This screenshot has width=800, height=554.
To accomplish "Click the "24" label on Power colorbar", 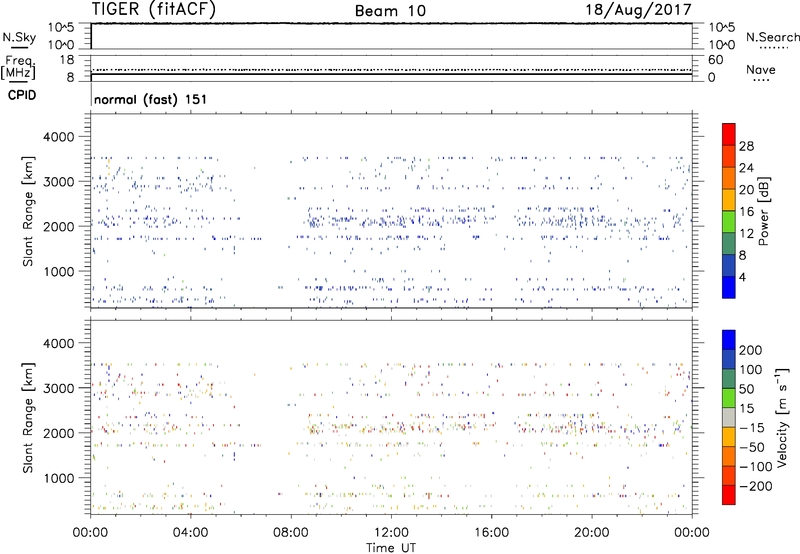I will (746, 168).
